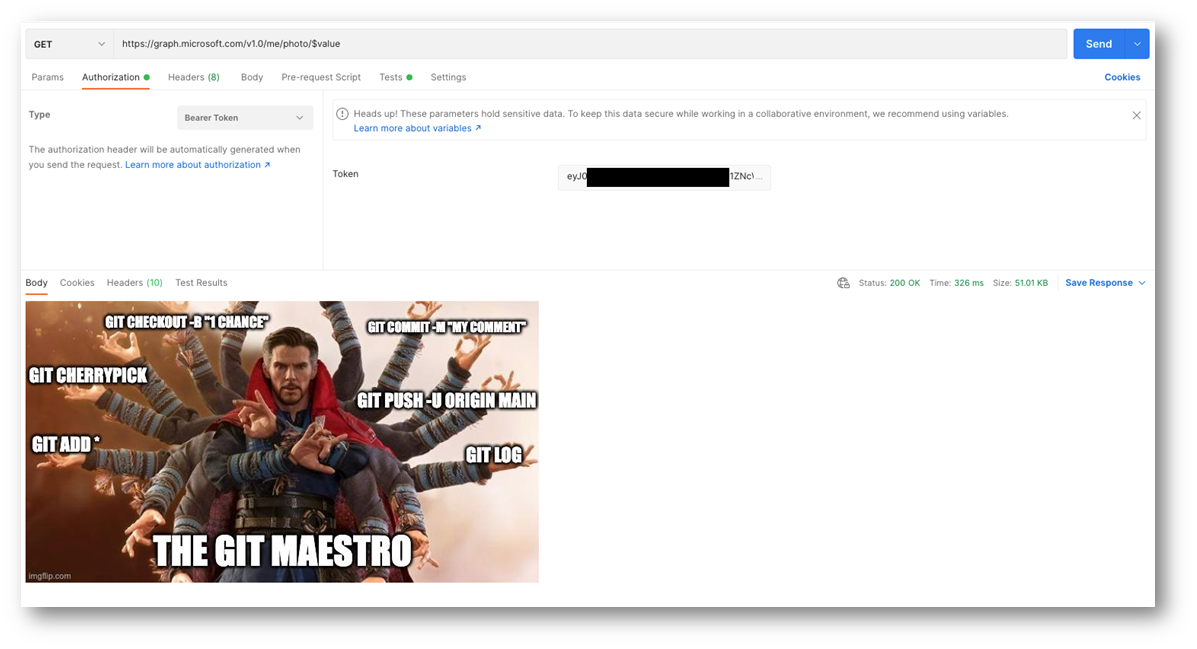
Task: Select the response Body tab
Action: pos(37,283)
